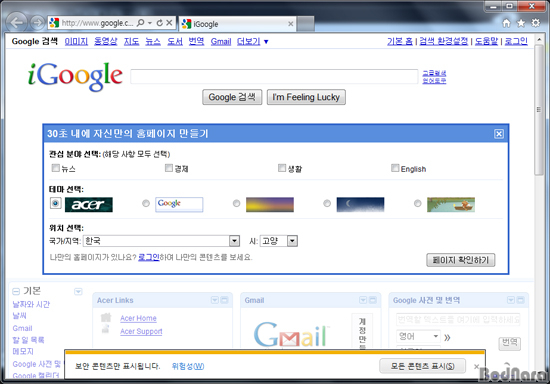Click the translation direction double arrow
Screen dimensions: 550x384
click(x=447, y=337)
